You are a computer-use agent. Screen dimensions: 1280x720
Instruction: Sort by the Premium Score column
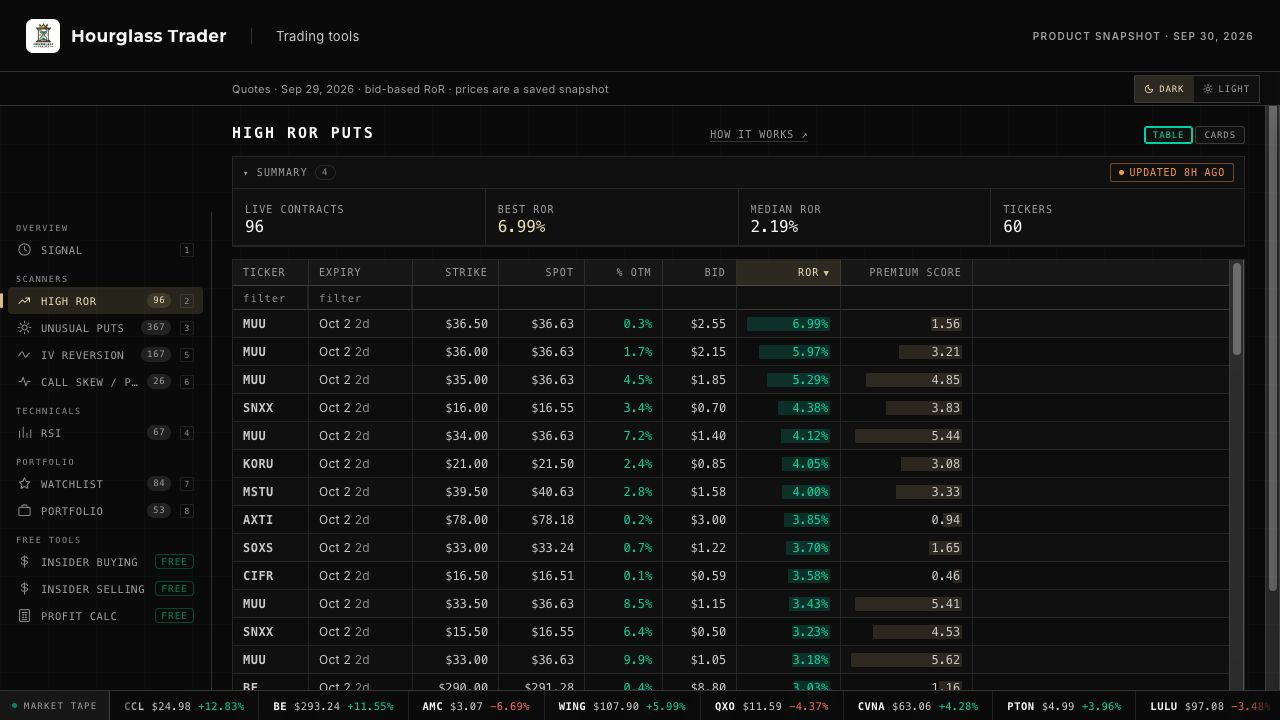click(x=906, y=272)
